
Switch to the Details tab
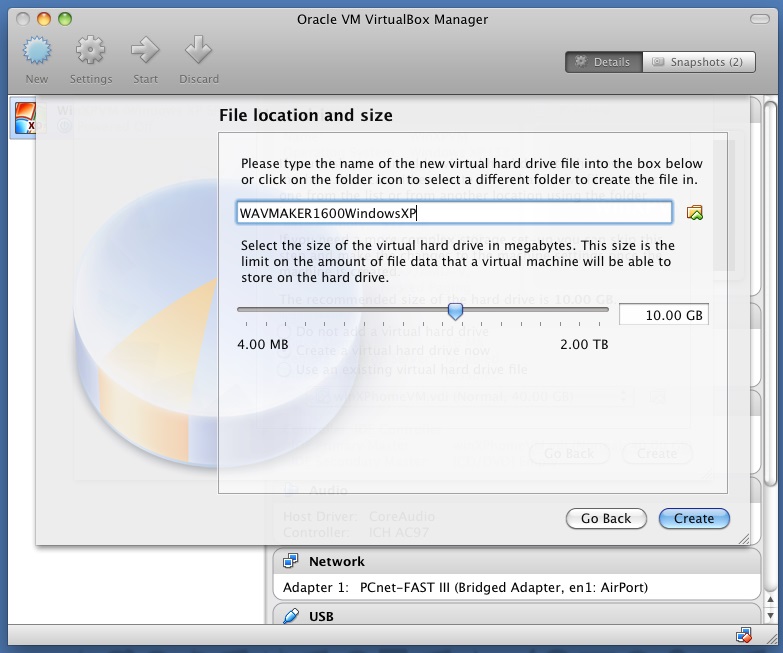[x=603, y=62]
